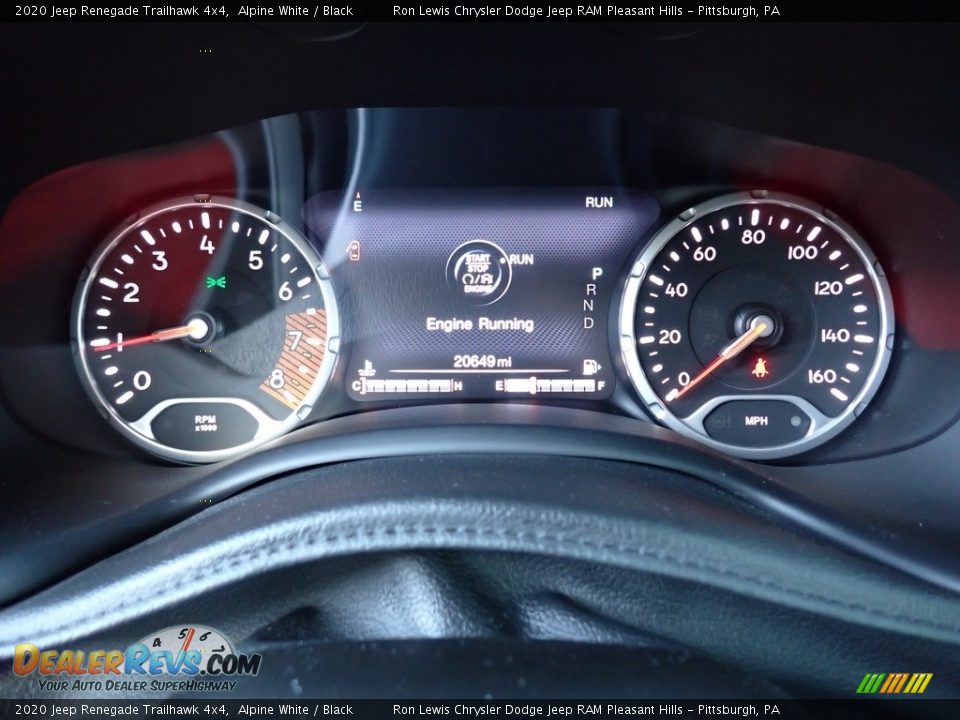Click the "MPH" label on the speedometer

pos(756,421)
